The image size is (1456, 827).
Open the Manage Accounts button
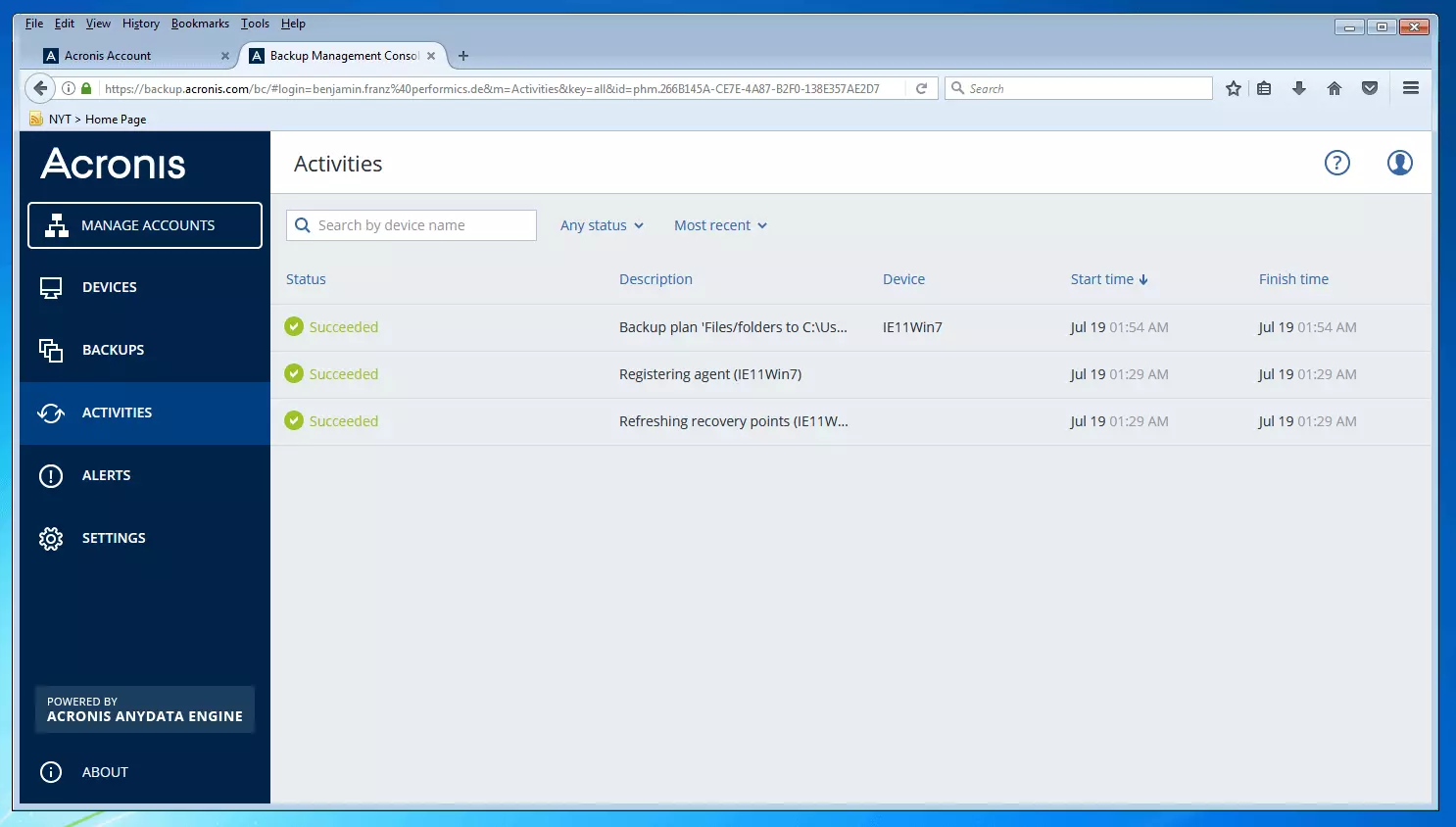tap(145, 225)
